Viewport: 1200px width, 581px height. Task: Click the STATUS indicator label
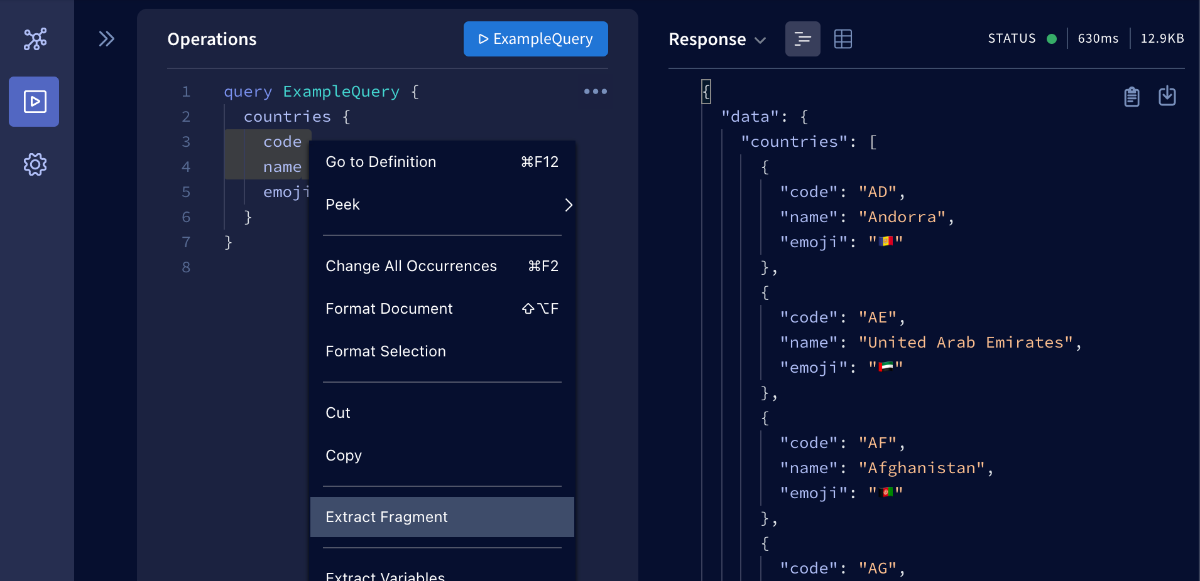pyautogui.click(x=1012, y=39)
